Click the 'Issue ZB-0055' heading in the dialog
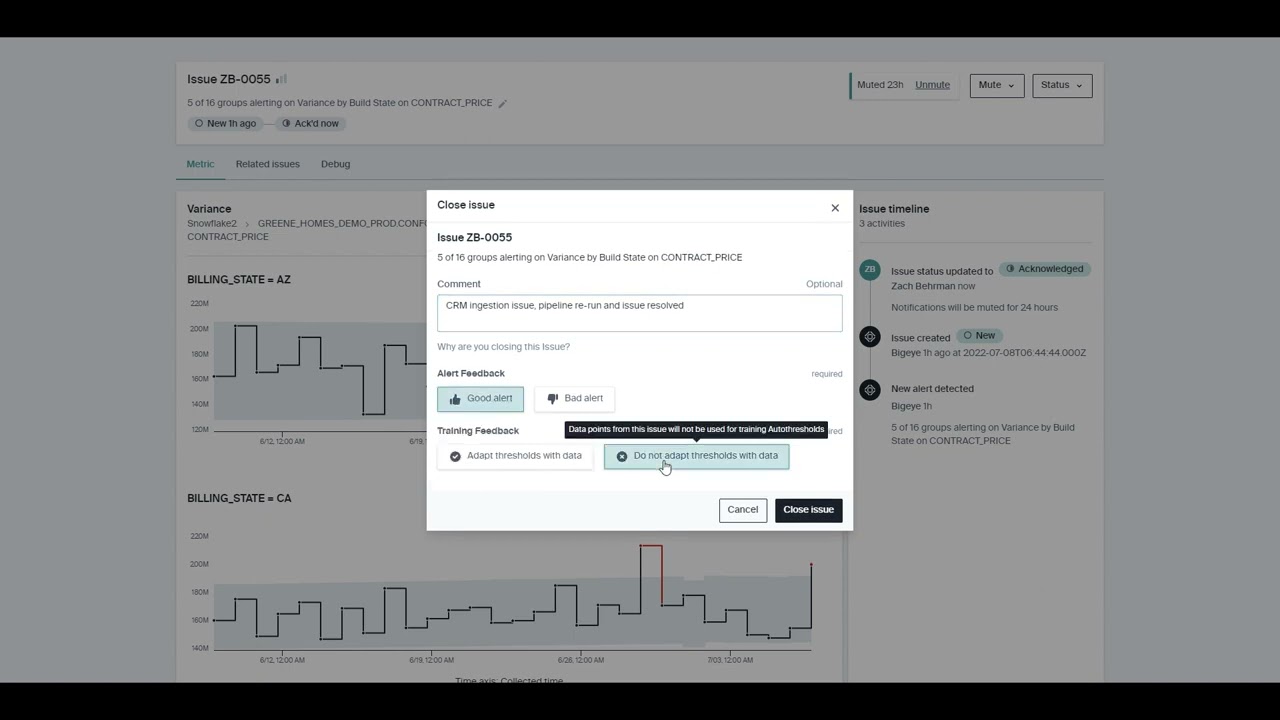This screenshot has width=1280, height=720. [474, 238]
